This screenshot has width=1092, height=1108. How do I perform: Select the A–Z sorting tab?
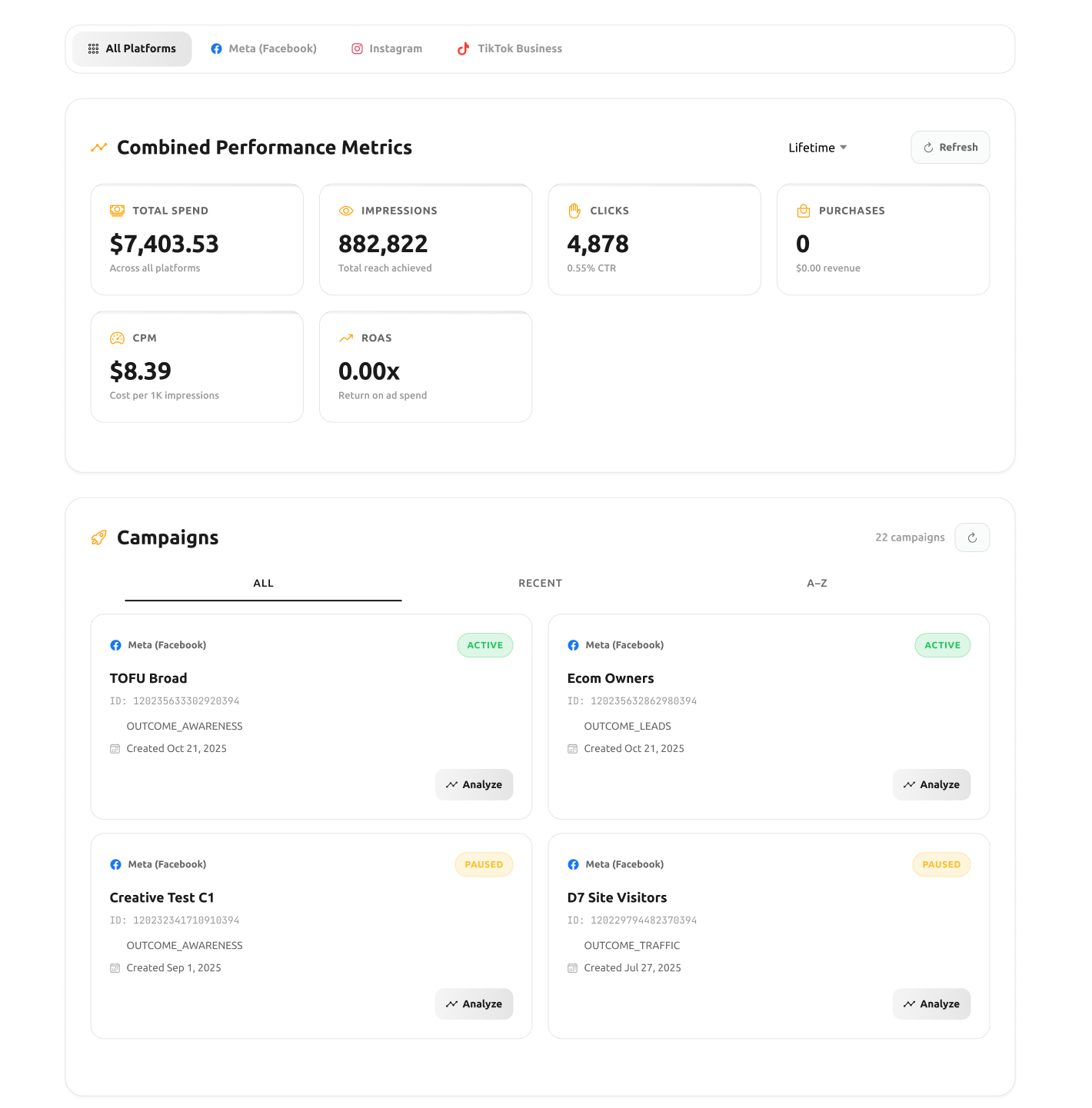(x=817, y=583)
